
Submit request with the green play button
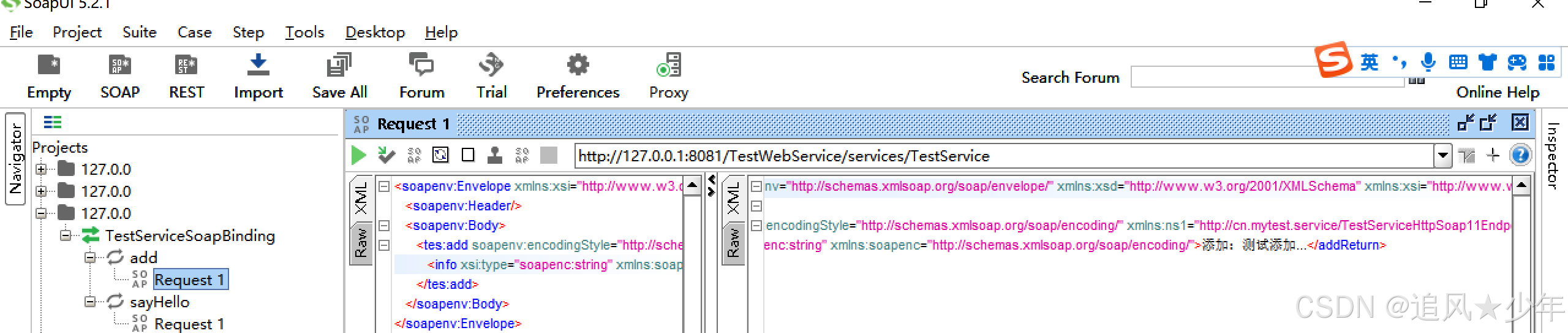tap(359, 156)
